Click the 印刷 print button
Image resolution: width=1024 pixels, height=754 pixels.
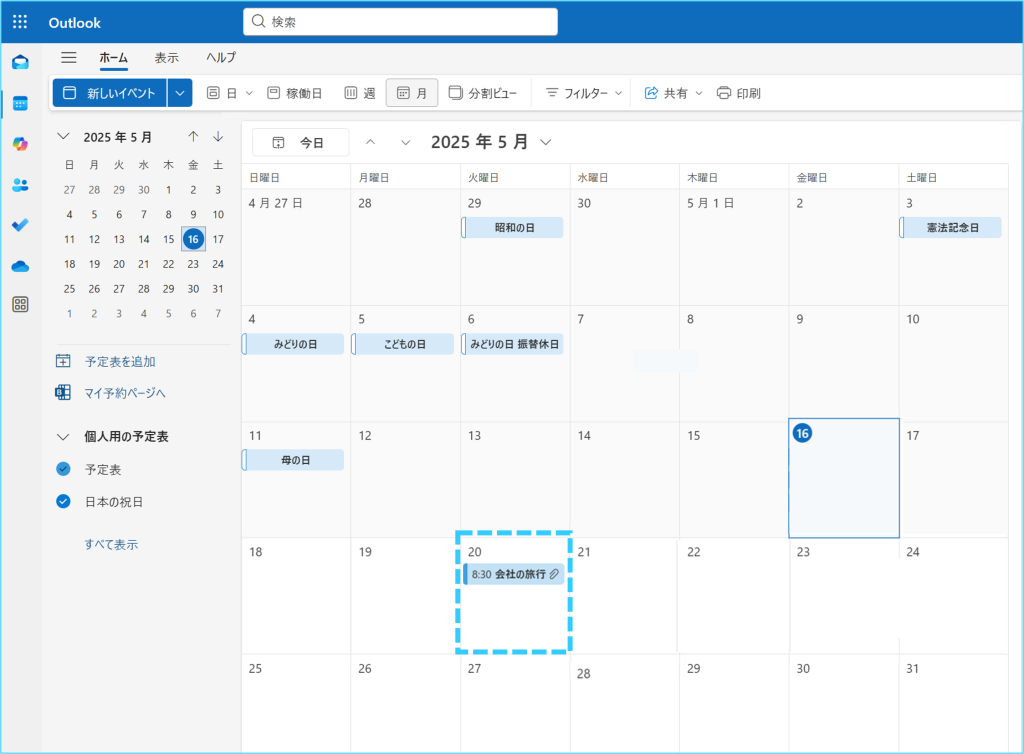(739, 93)
